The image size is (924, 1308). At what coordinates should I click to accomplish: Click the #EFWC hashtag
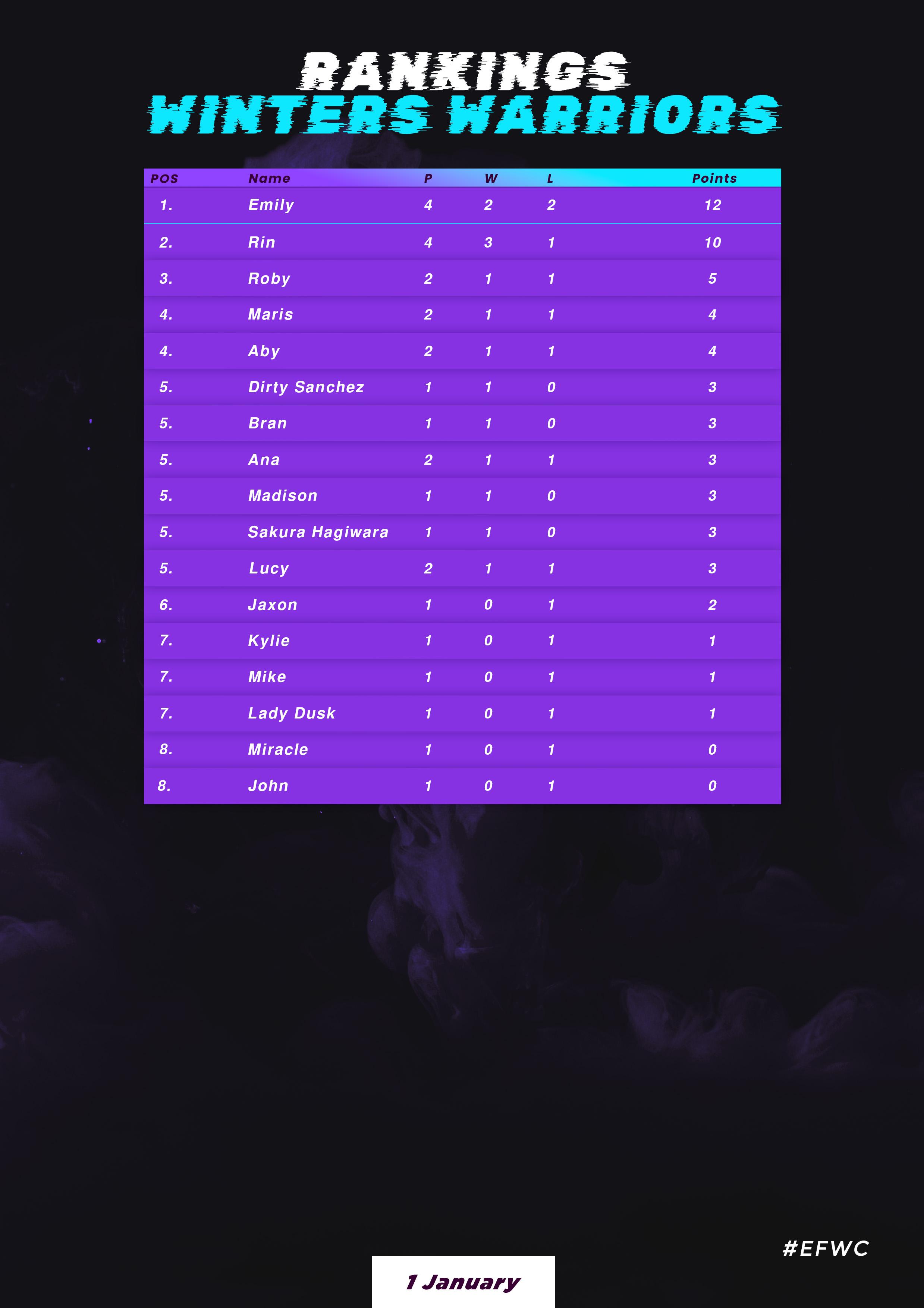[826, 1249]
